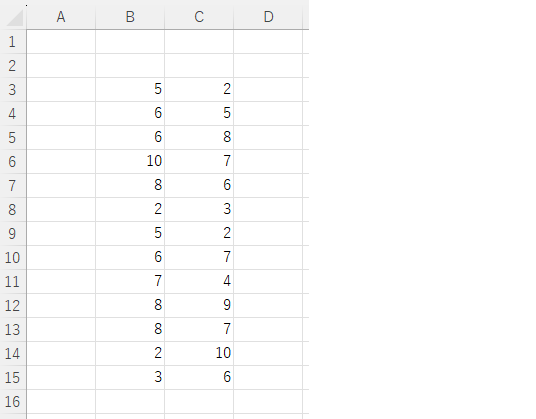Click empty cell A1
Screen dimensions: 536x419
(61, 42)
